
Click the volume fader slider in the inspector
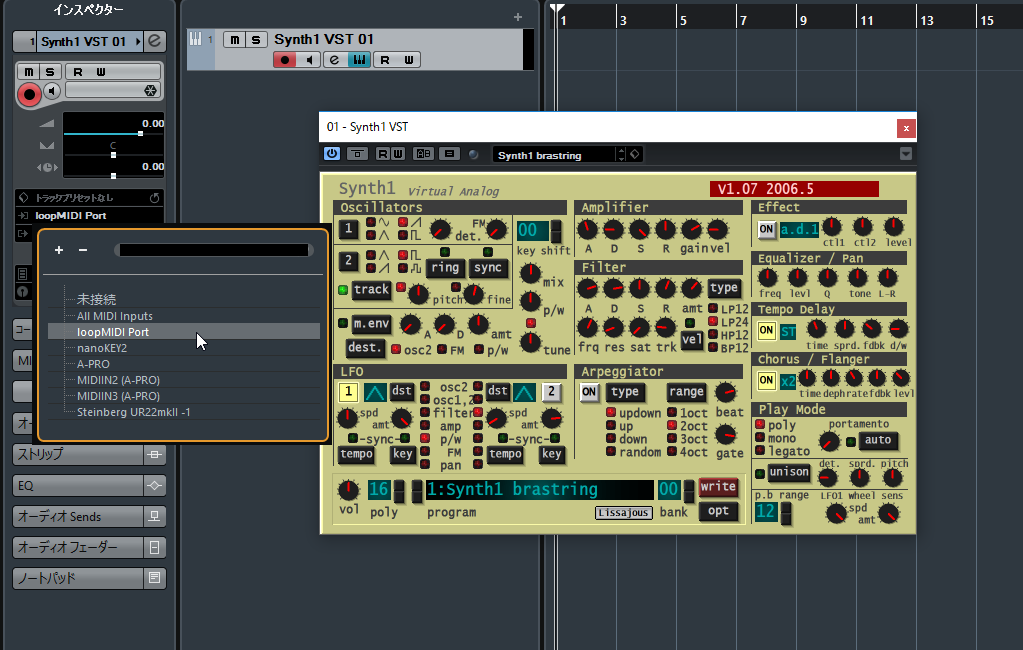tap(114, 133)
